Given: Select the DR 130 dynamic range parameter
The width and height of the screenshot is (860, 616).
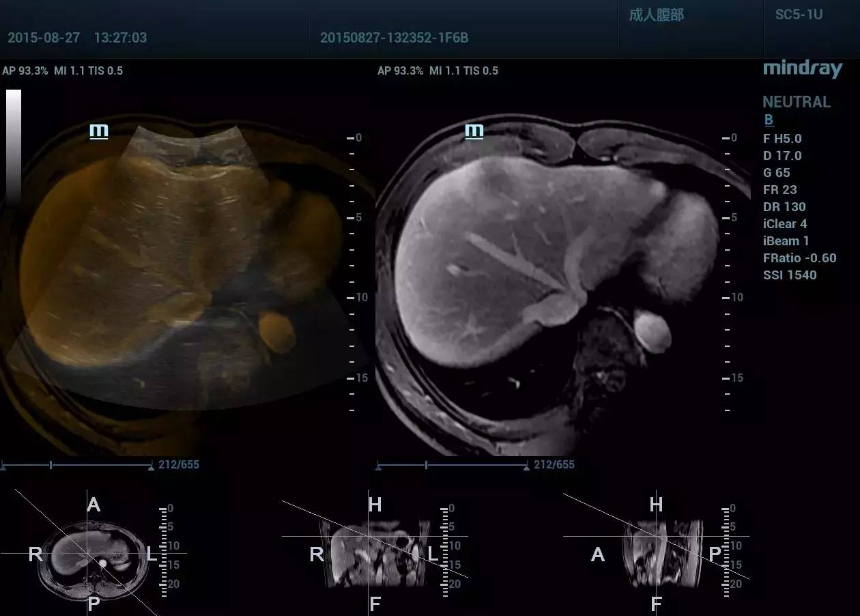Looking at the screenshot, I should coord(783,207).
